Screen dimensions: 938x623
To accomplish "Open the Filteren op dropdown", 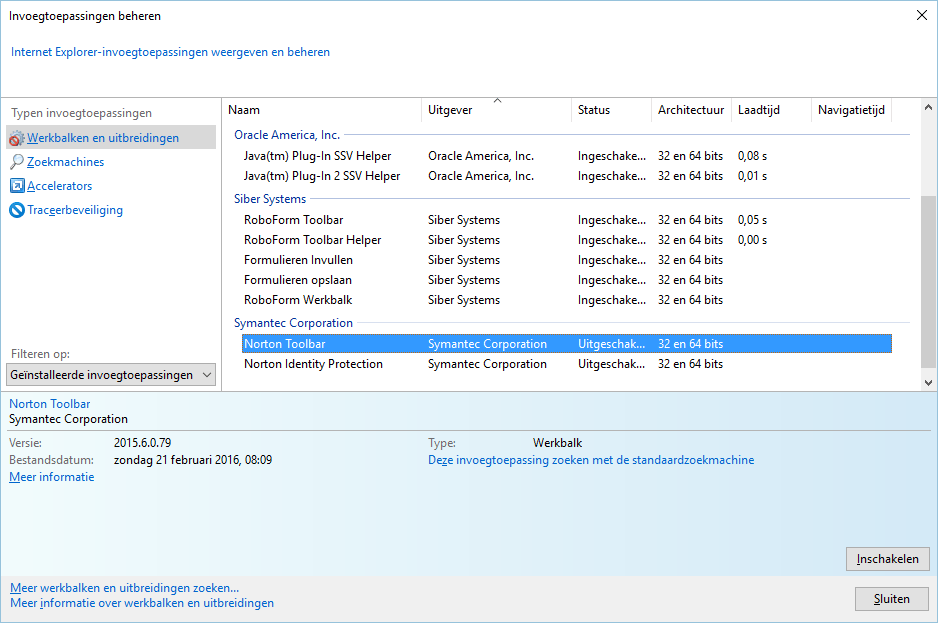I will (111, 375).
